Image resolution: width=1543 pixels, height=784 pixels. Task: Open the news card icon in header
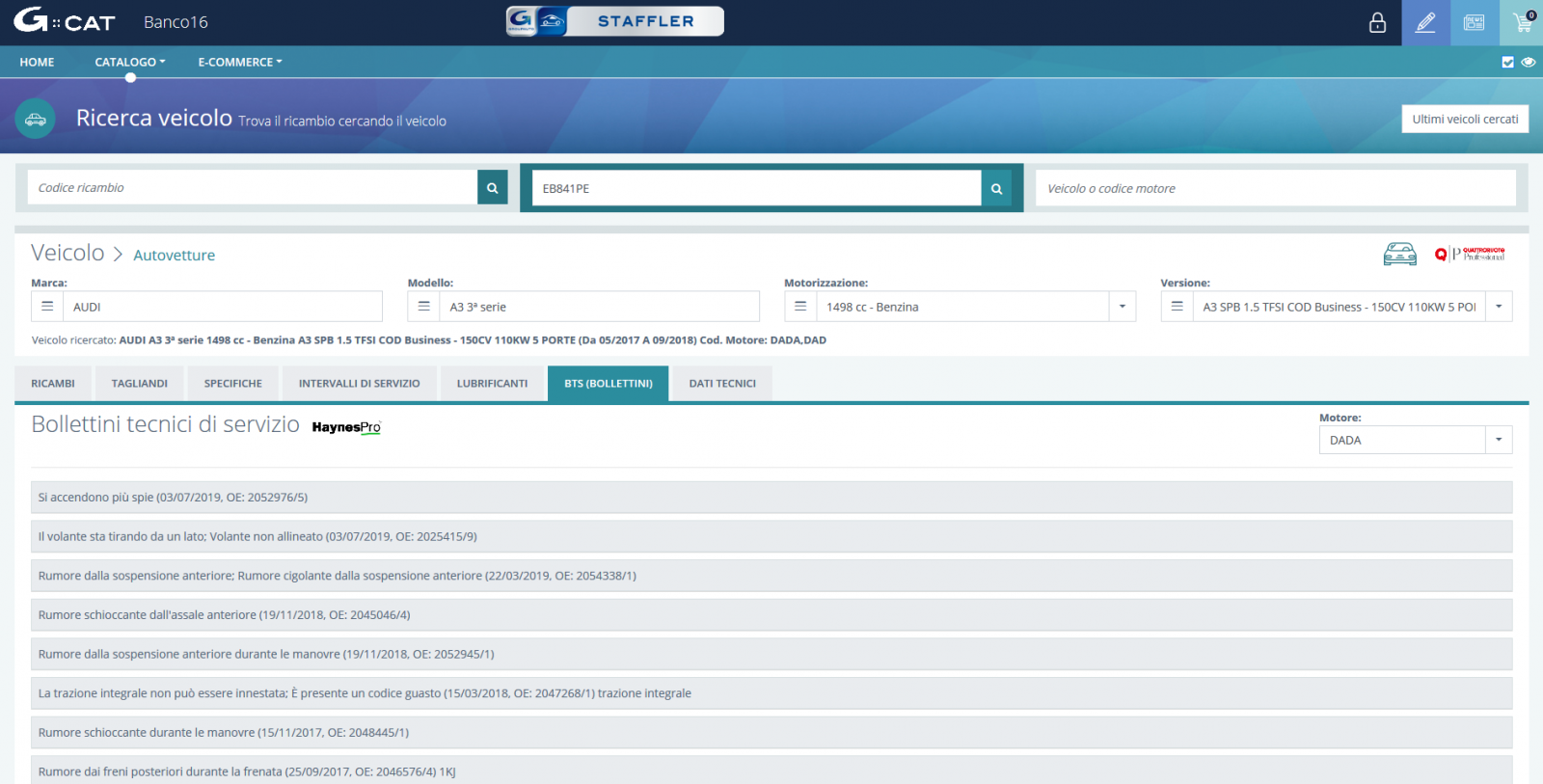(1475, 22)
